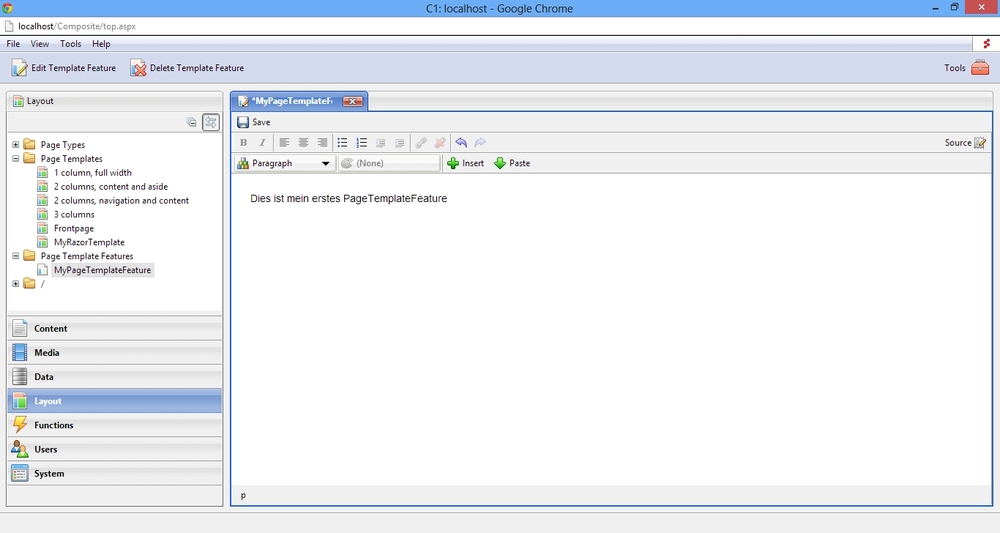
Task: Expand the Page Types folder
Action: click(16, 145)
